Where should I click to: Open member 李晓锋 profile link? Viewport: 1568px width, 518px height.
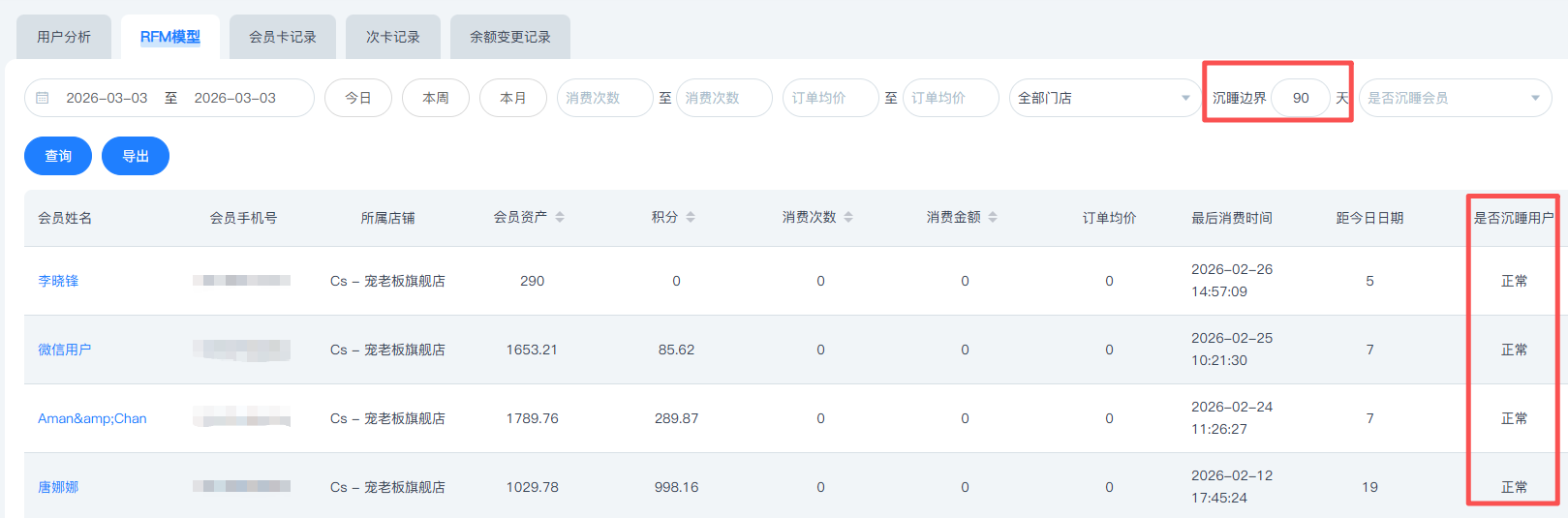point(58,281)
